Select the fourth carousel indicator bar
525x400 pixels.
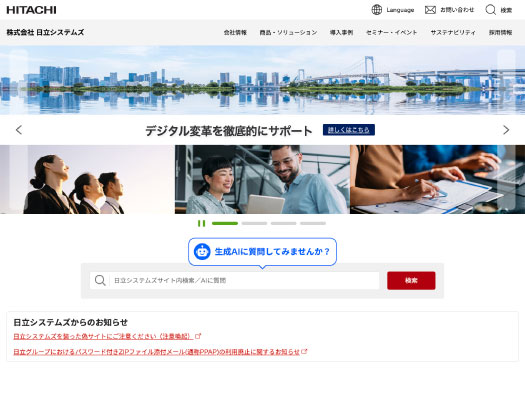pyautogui.click(x=313, y=223)
